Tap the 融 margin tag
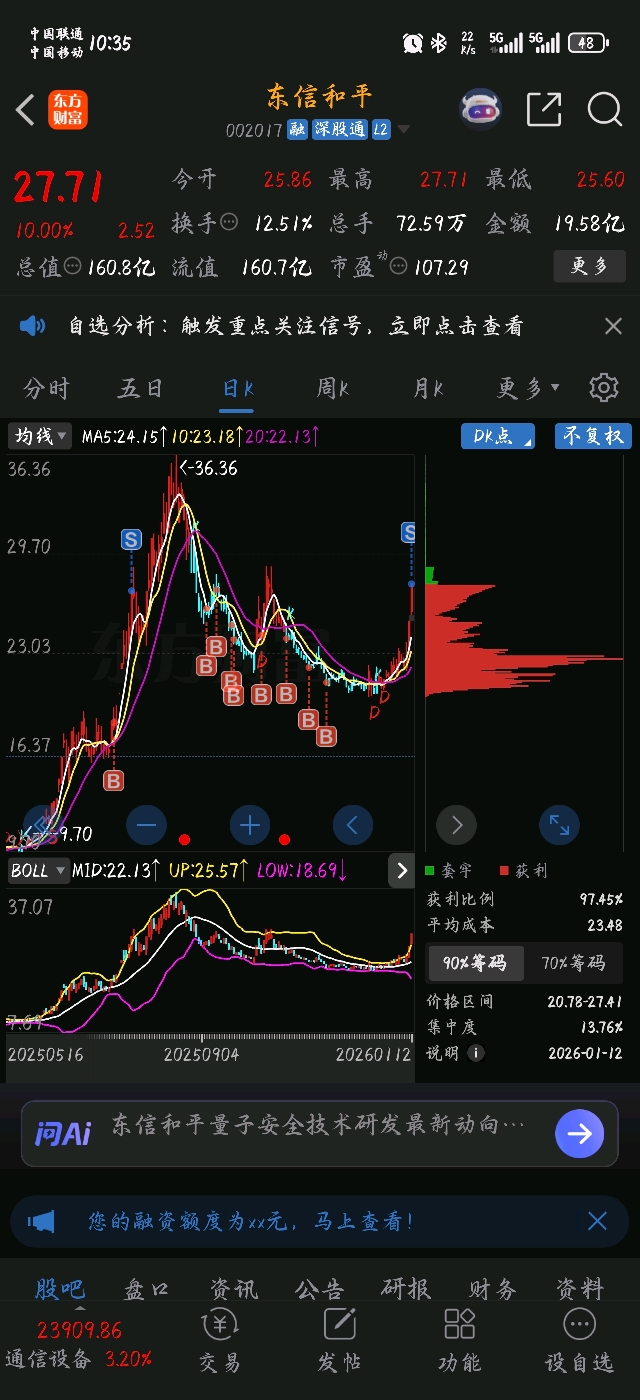The height and width of the screenshot is (1400, 640). [x=297, y=129]
